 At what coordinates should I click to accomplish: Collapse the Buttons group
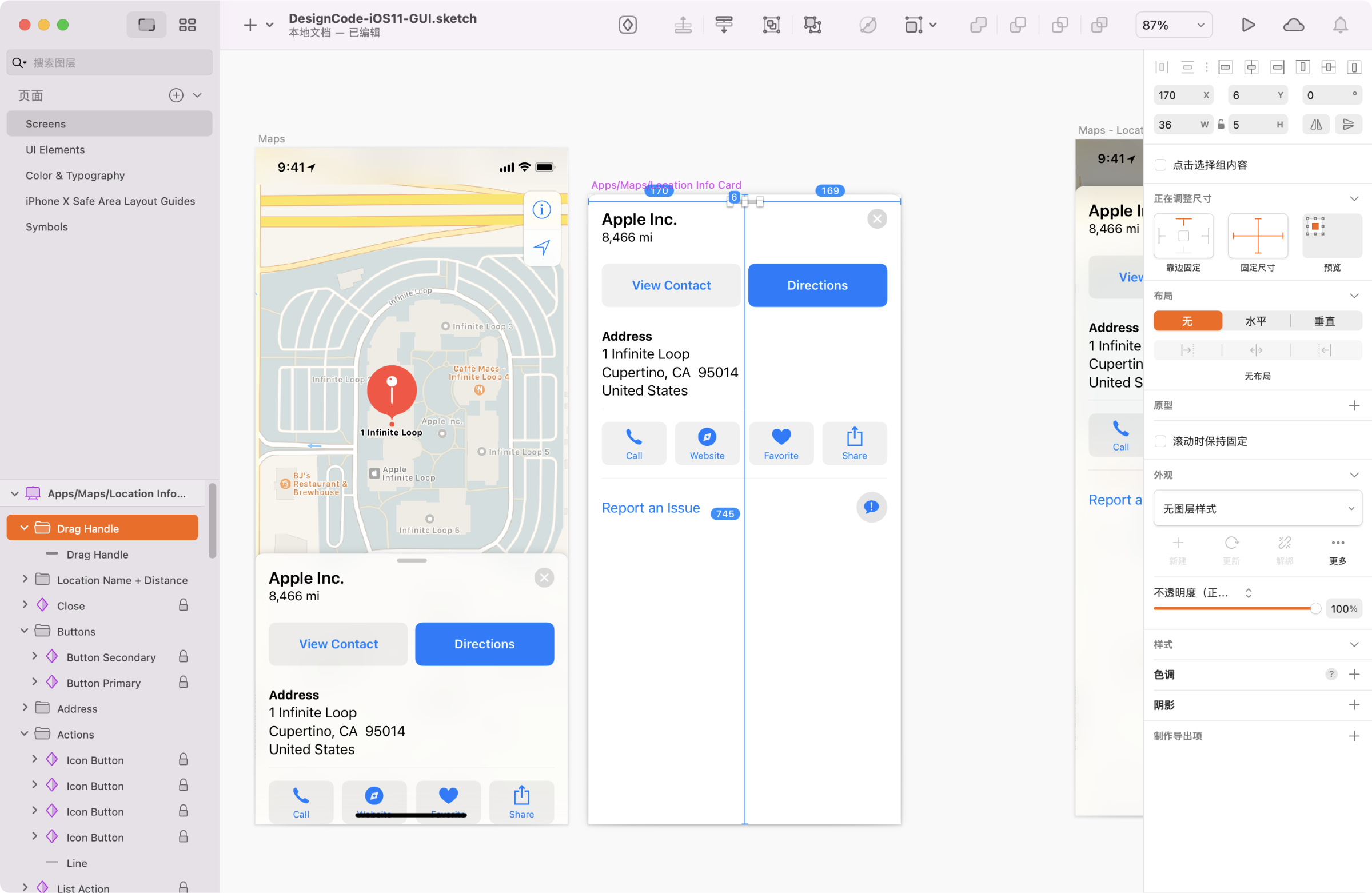pyautogui.click(x=24, y=631)
